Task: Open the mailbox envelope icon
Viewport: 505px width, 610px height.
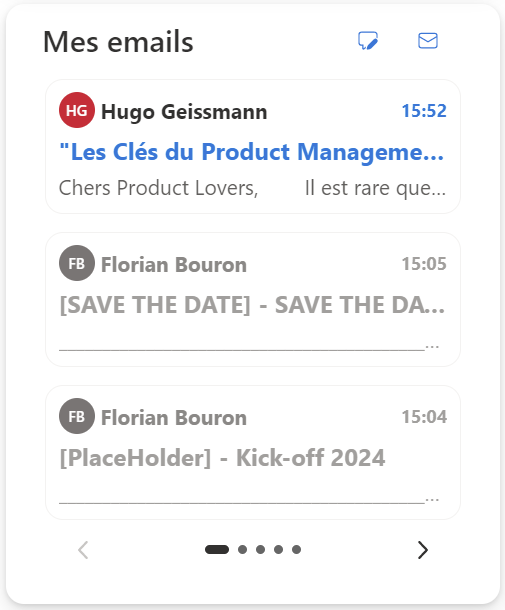Action: [428, 40]
